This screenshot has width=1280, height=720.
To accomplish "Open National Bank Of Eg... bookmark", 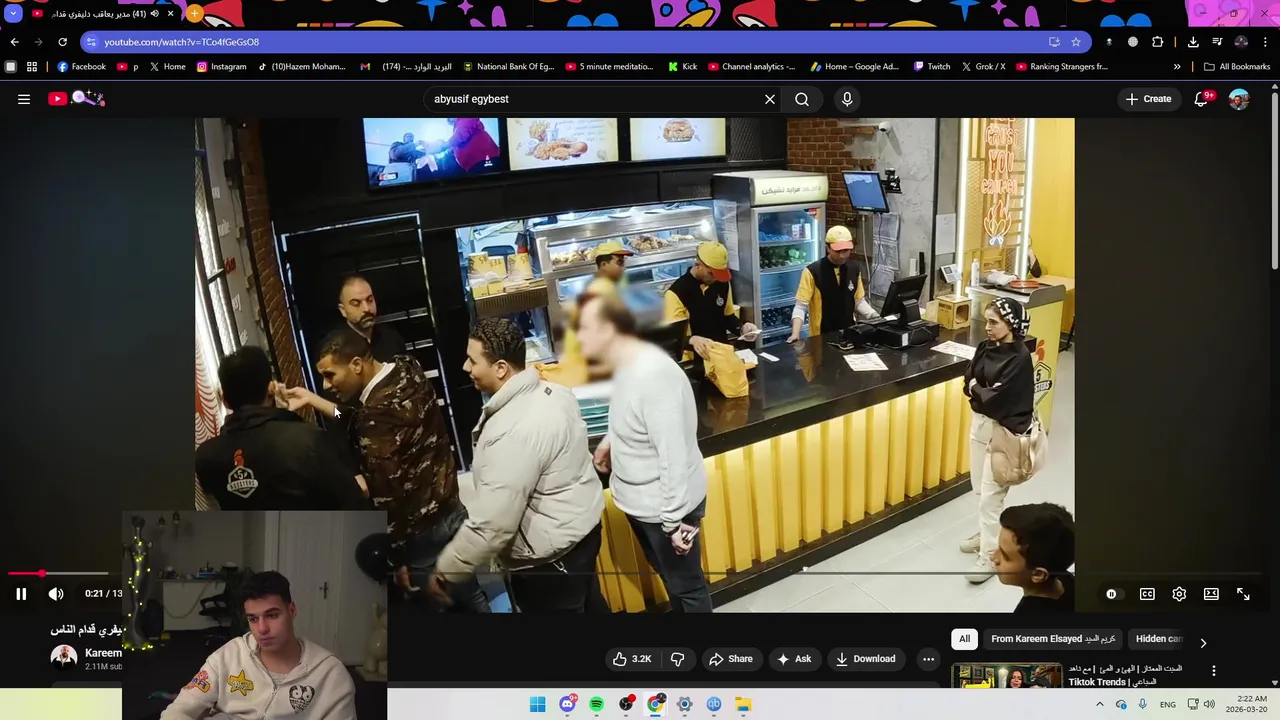I will (x=508, y=67).
